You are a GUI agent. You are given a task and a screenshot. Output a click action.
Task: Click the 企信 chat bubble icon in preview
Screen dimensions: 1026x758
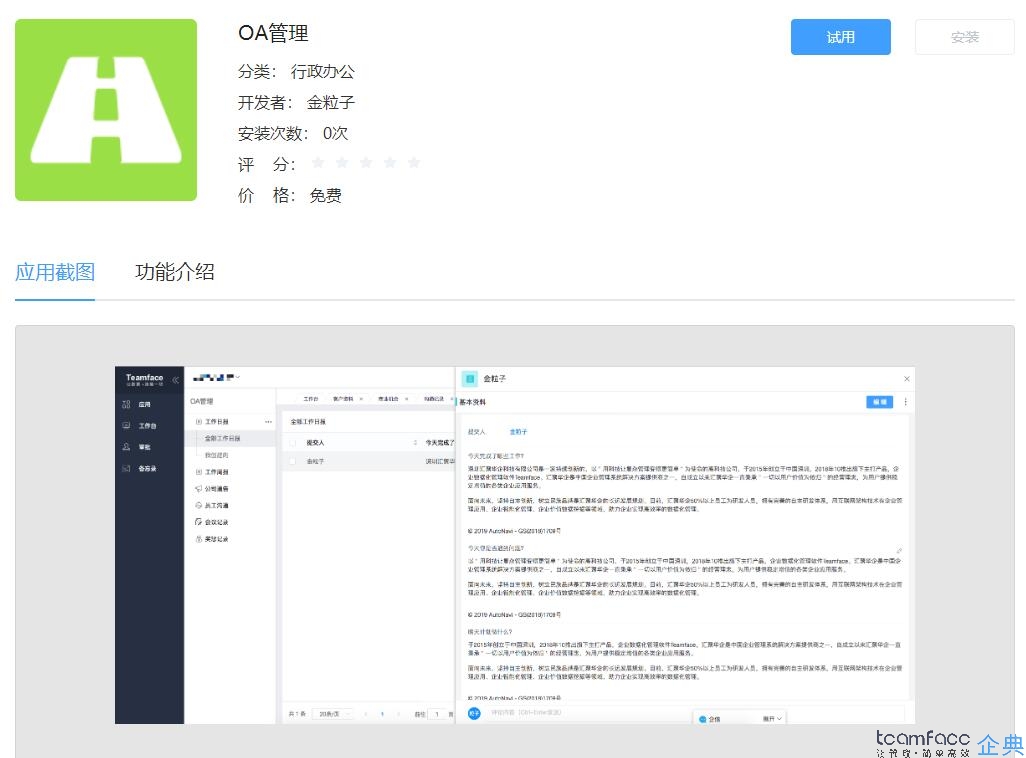pos(703,719)
